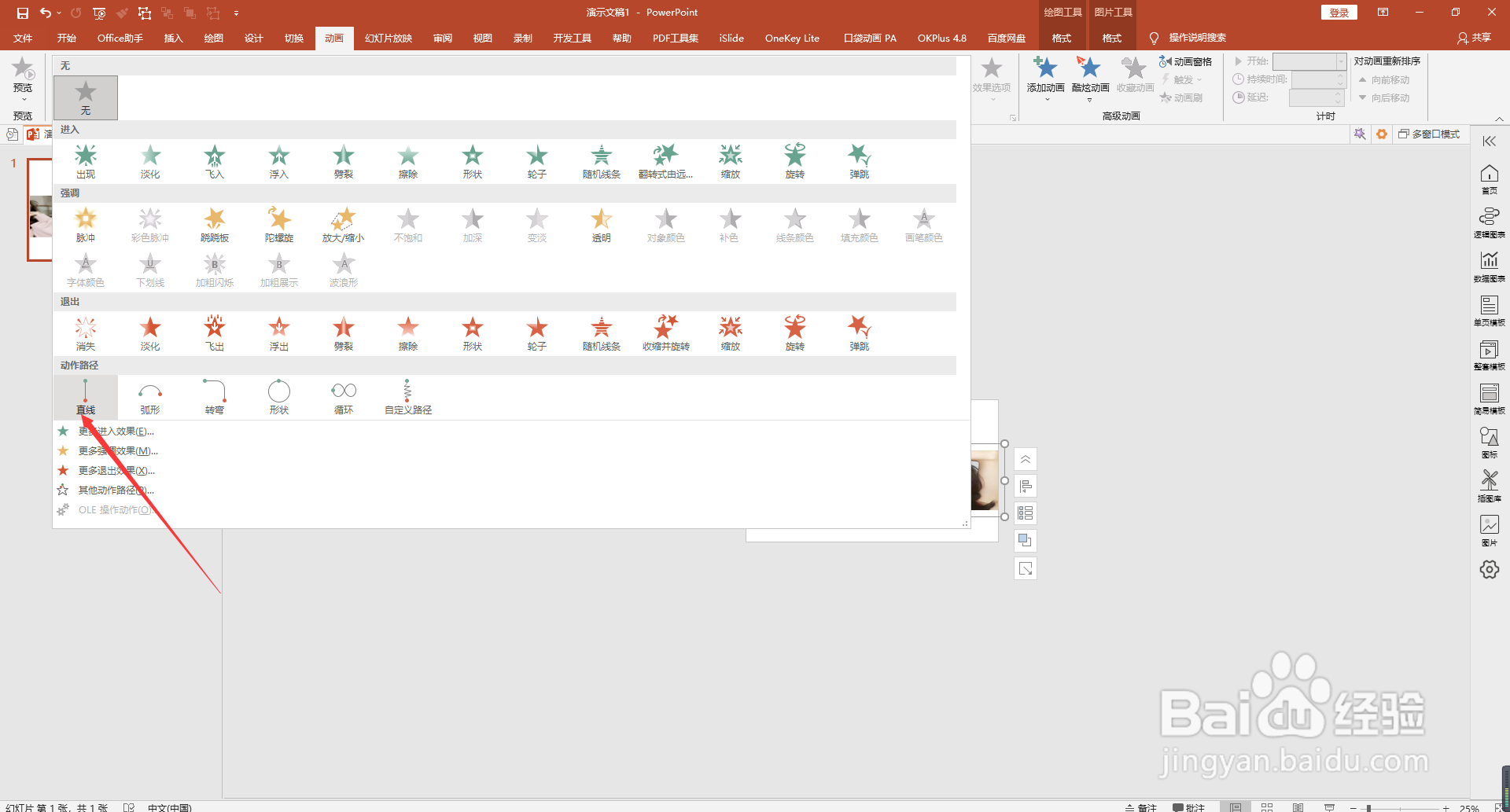Open the 开始 timing combo box
Viewport: 1510px width, 812px height.
1309,61
